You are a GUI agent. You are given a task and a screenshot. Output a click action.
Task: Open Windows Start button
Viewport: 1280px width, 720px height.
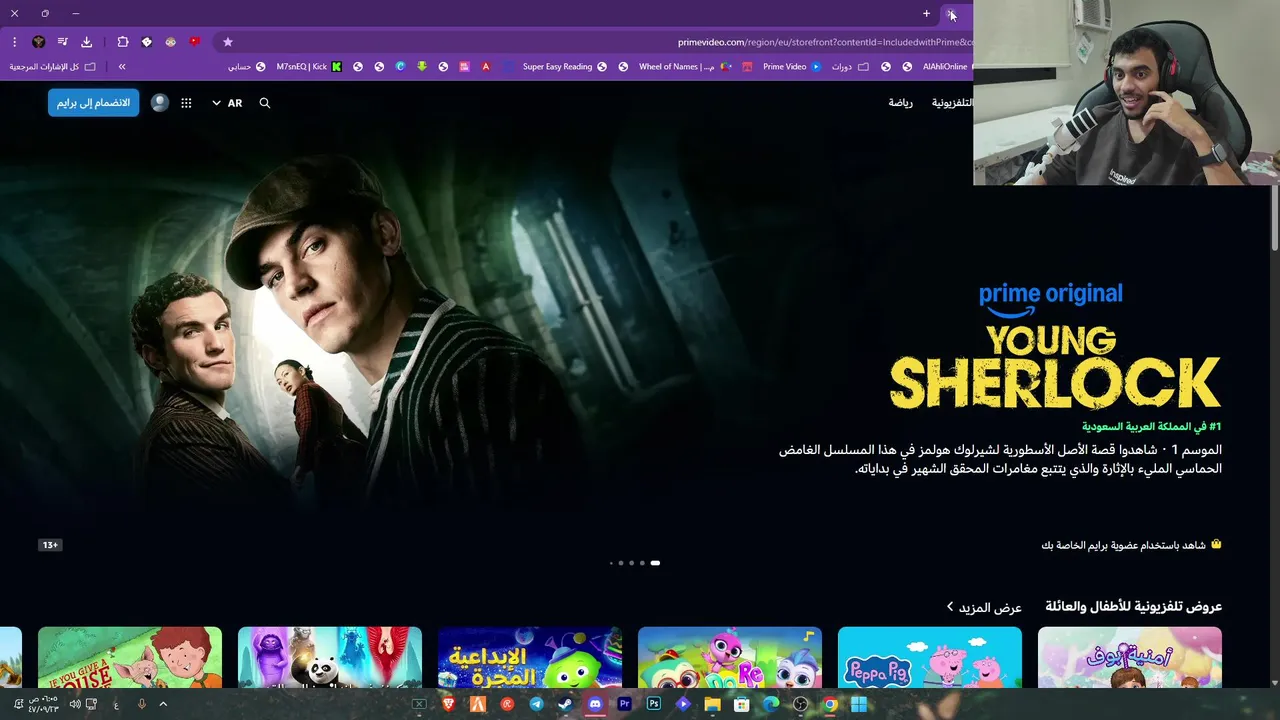point(858,704)
